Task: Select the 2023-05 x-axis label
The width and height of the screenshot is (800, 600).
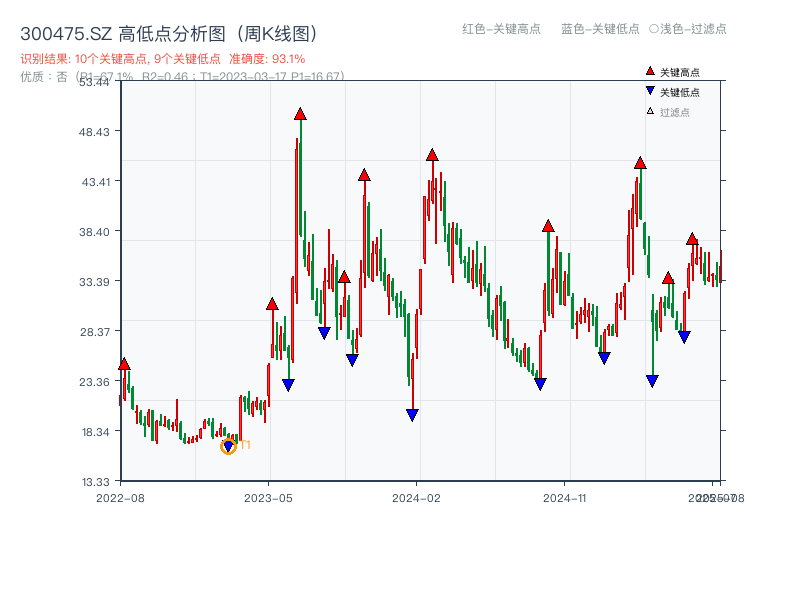Action: tap(266, 495)
